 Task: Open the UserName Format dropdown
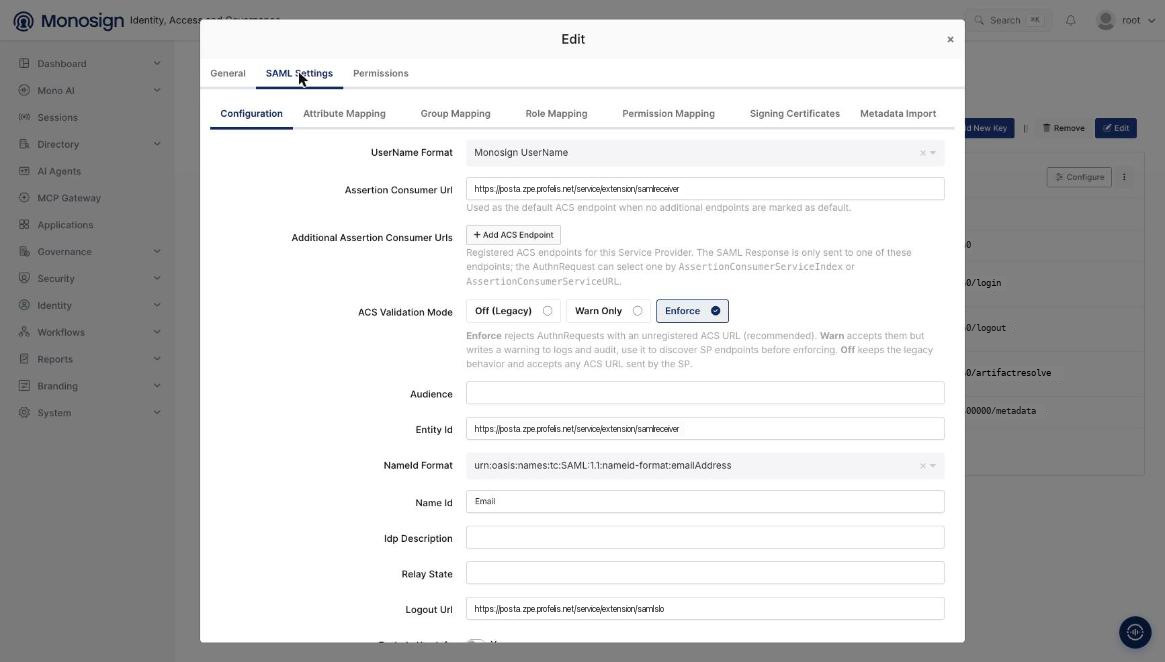(x=933, y=153)
